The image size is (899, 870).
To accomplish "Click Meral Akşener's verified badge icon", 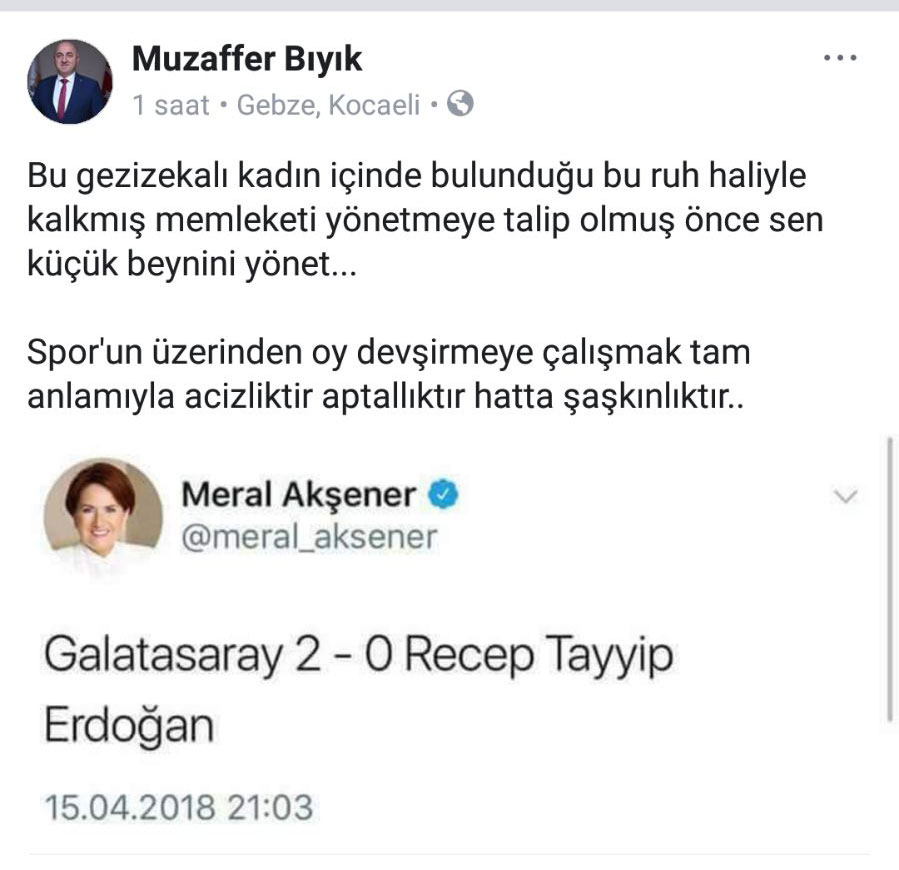I will (x=444, y=494).
